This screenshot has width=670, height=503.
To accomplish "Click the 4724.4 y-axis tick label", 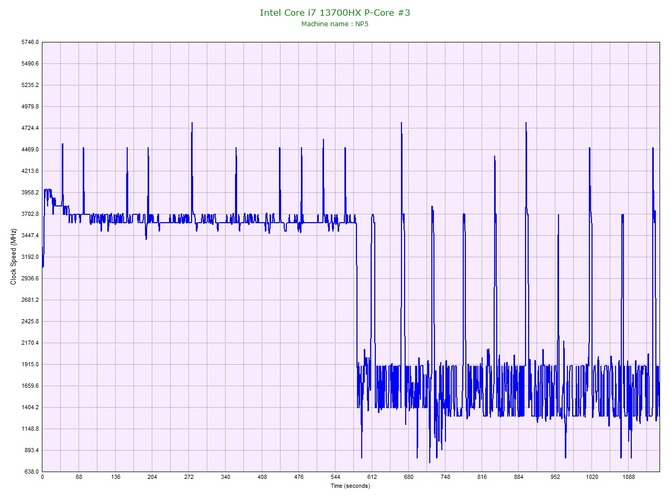I will (28, 128).
